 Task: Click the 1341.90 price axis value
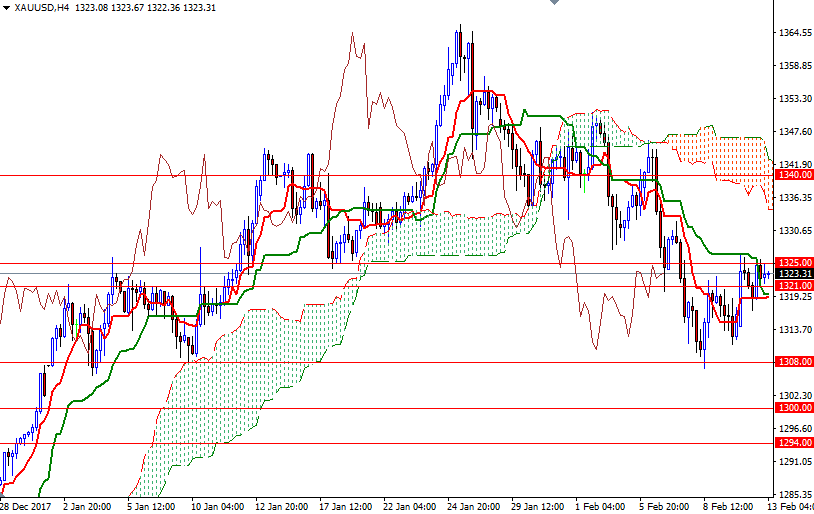click(x=795, y=165)
